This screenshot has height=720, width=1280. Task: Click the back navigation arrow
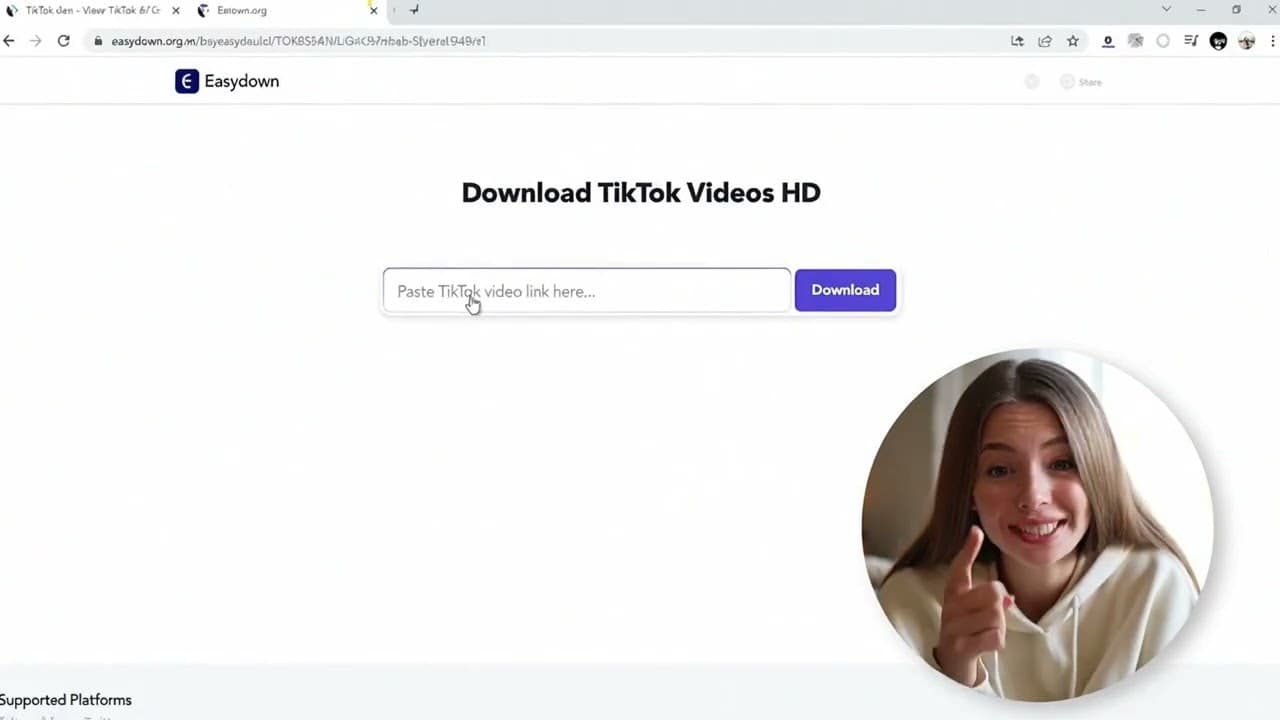click(9, 41)
